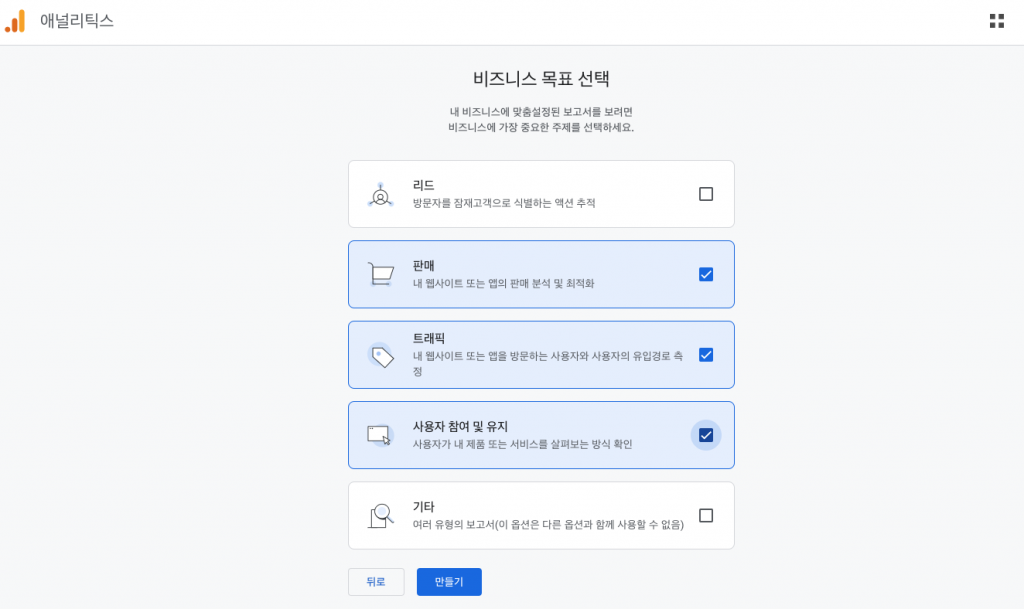
Task: Select the 리드 option card
Action: click(540, 193)
